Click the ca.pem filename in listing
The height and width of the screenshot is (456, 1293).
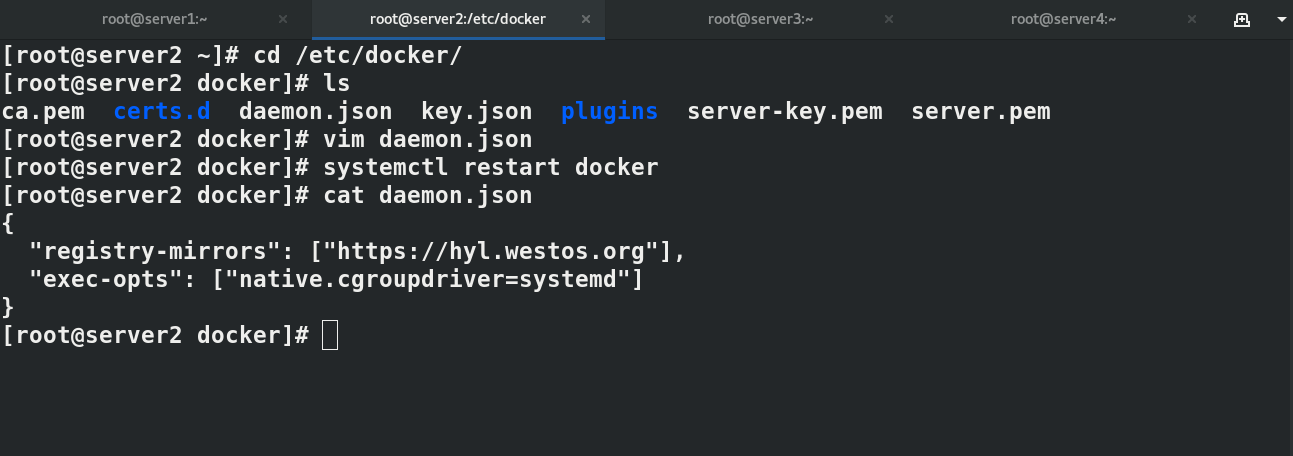coord(43,112)
